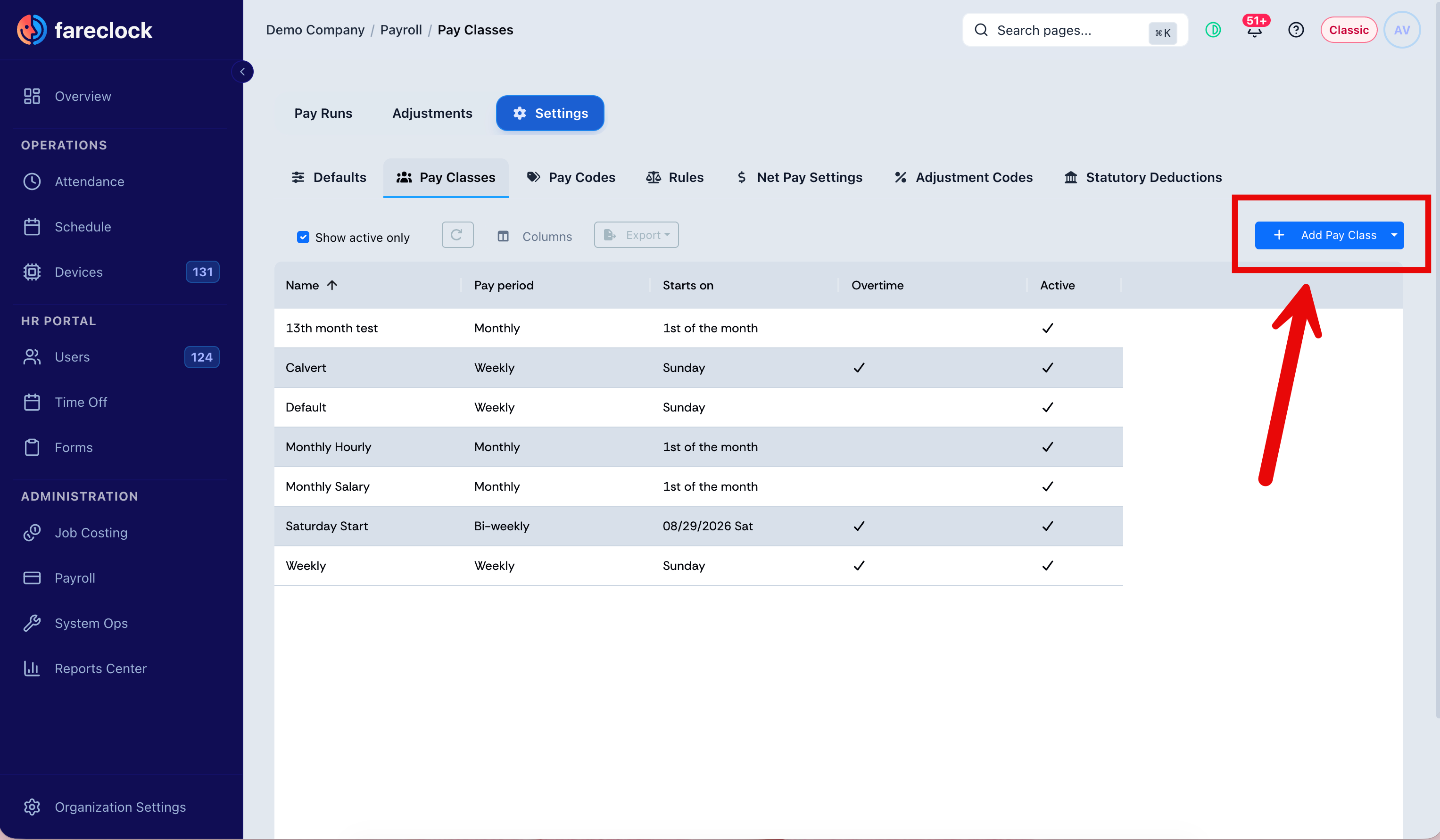Switch to the Pay Codes tab

coord(571,178)
